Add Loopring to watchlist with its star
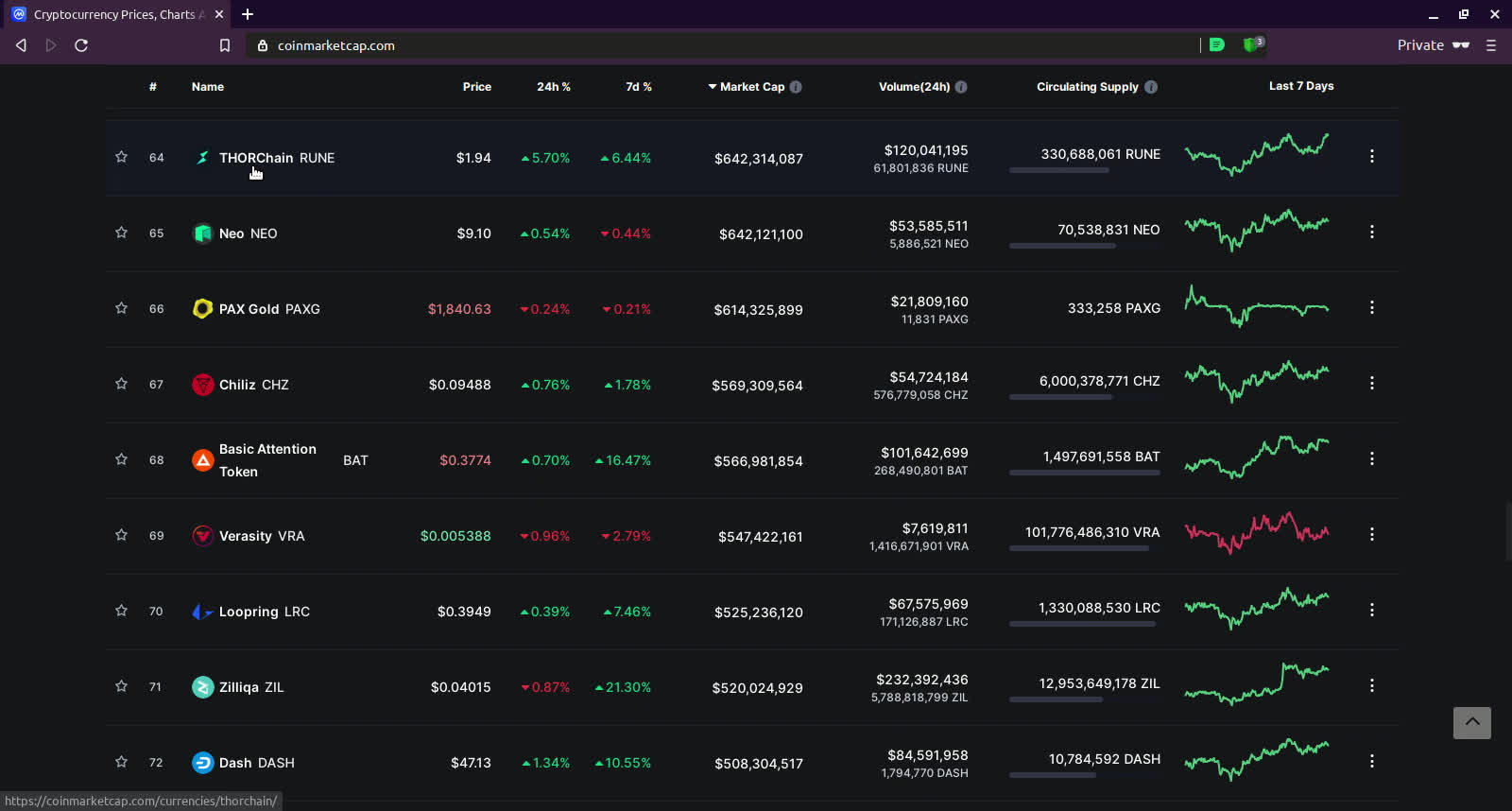The image size is (1512, 811). click(121, 611)
